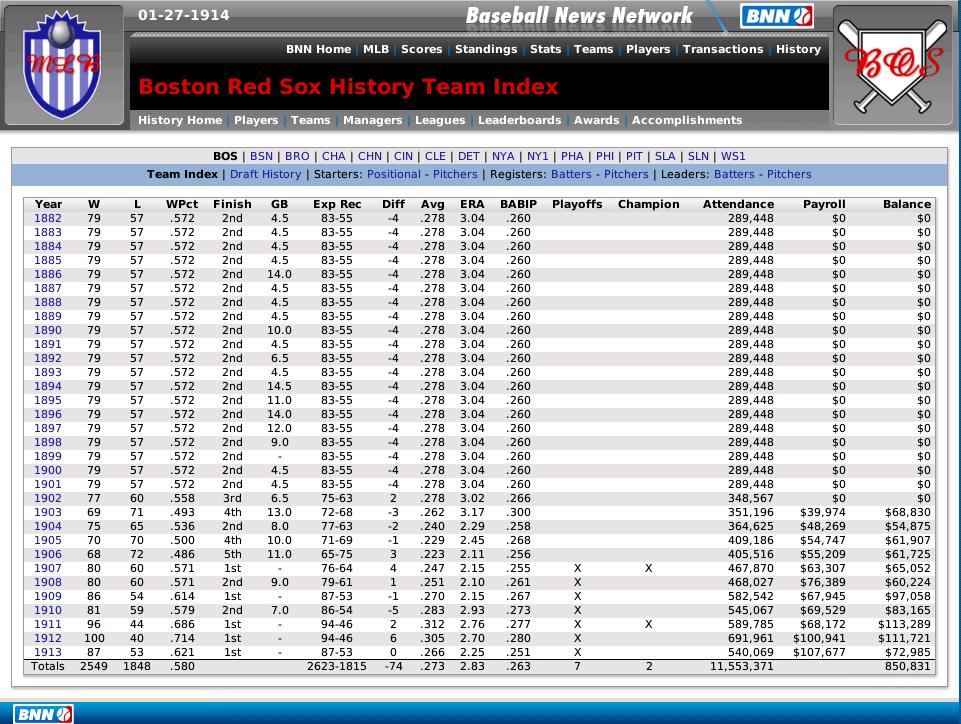This screenshot has height=724, width=961.
Task: Open Leaders Batters link
Action: (734, 174)
